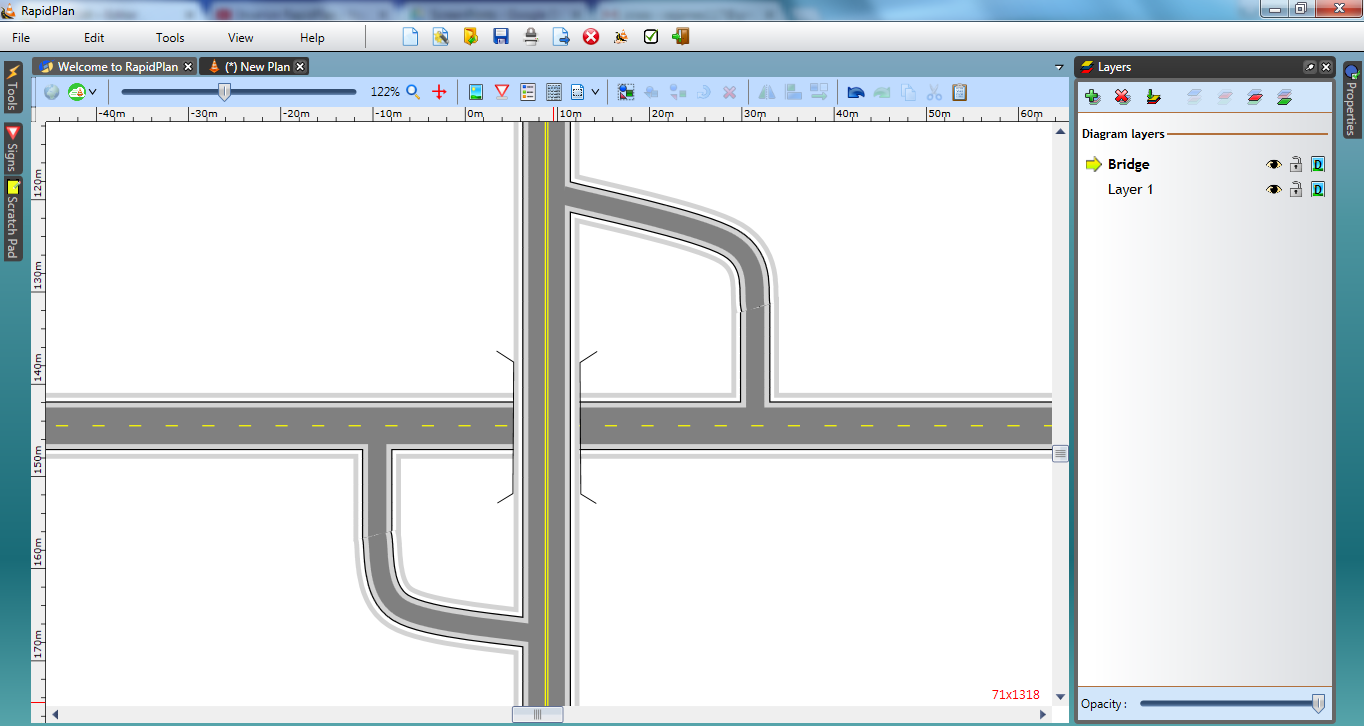Click the grey globe icon in canvas toolbar
The height and width of the screenshot is (726, 1364).
click(52, 92)
